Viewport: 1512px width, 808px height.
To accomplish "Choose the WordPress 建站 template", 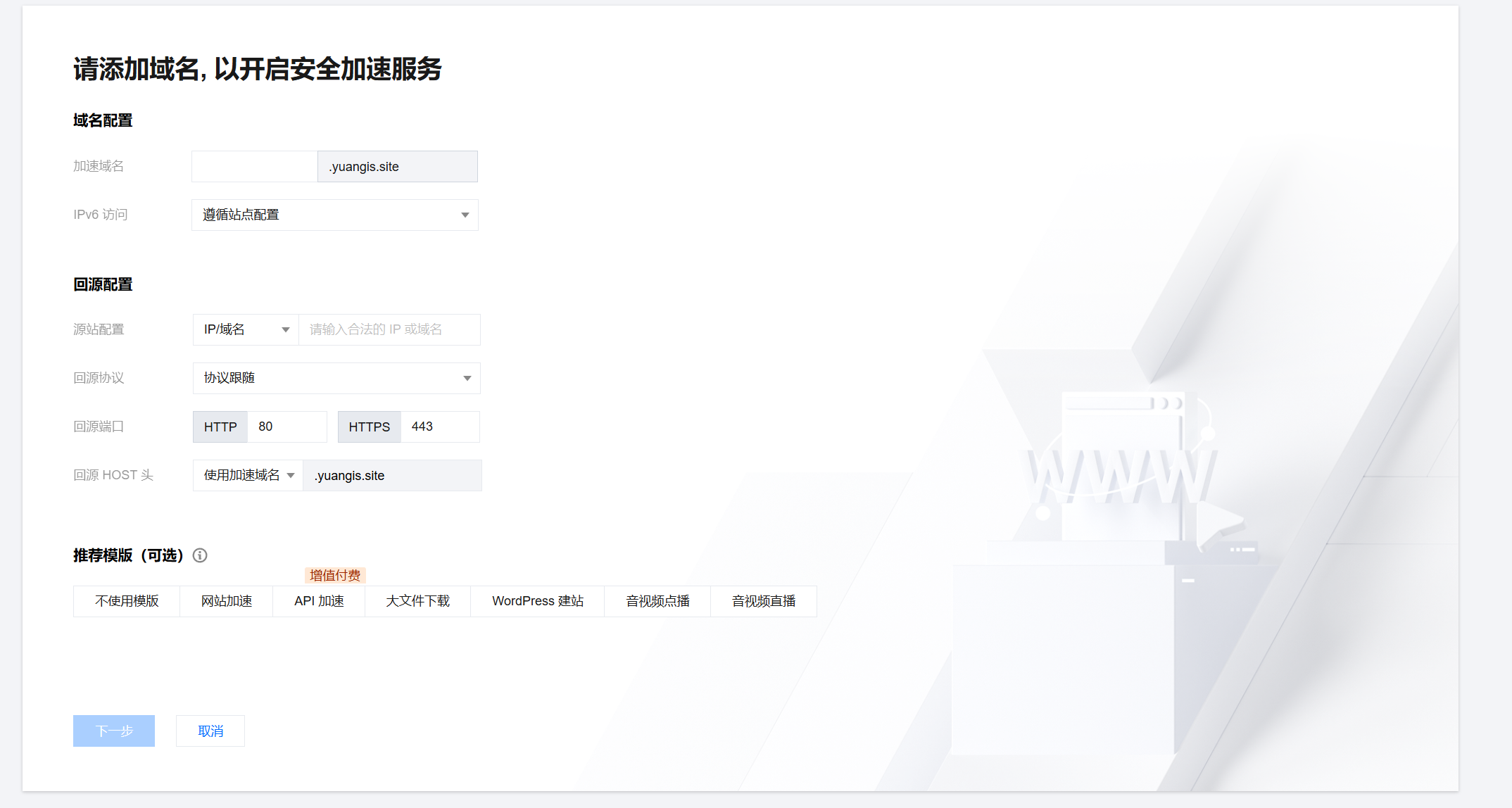I will (537, 601).
